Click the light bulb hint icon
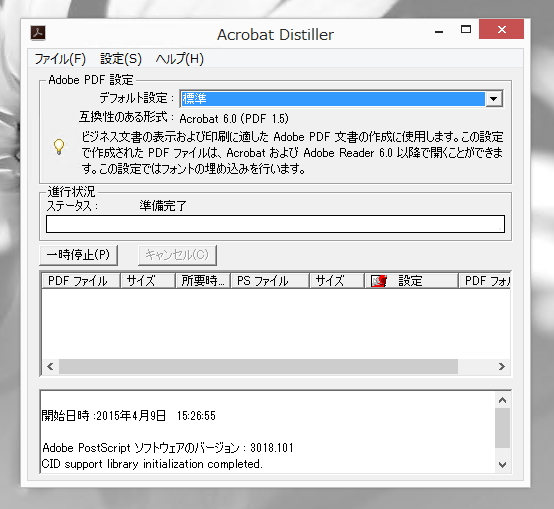The image size is (554, 509). click(x=59, y=147)
